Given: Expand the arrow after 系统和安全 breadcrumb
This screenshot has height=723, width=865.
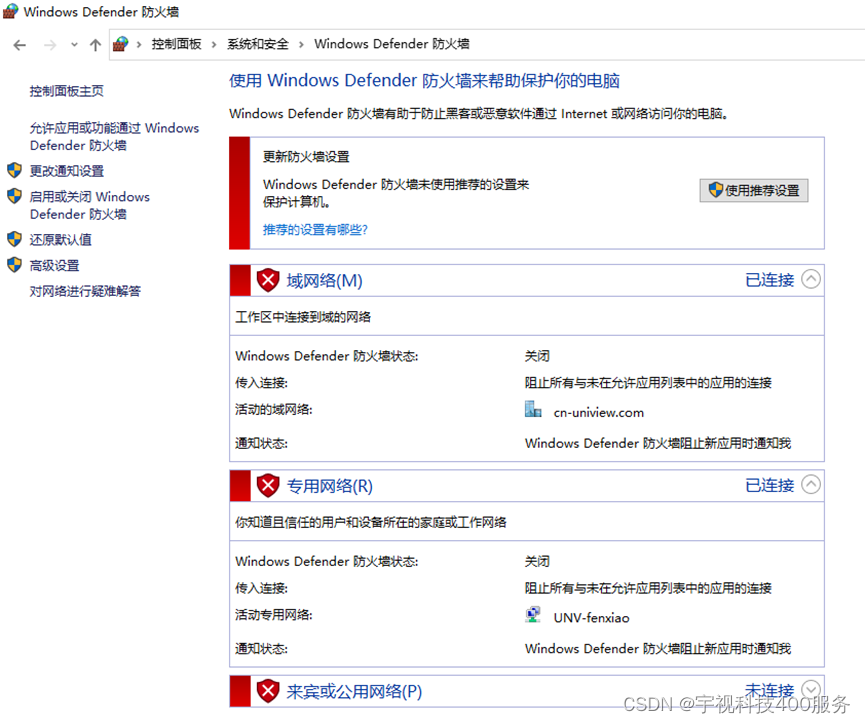Looking at the screenshot, I should (301, 45).
